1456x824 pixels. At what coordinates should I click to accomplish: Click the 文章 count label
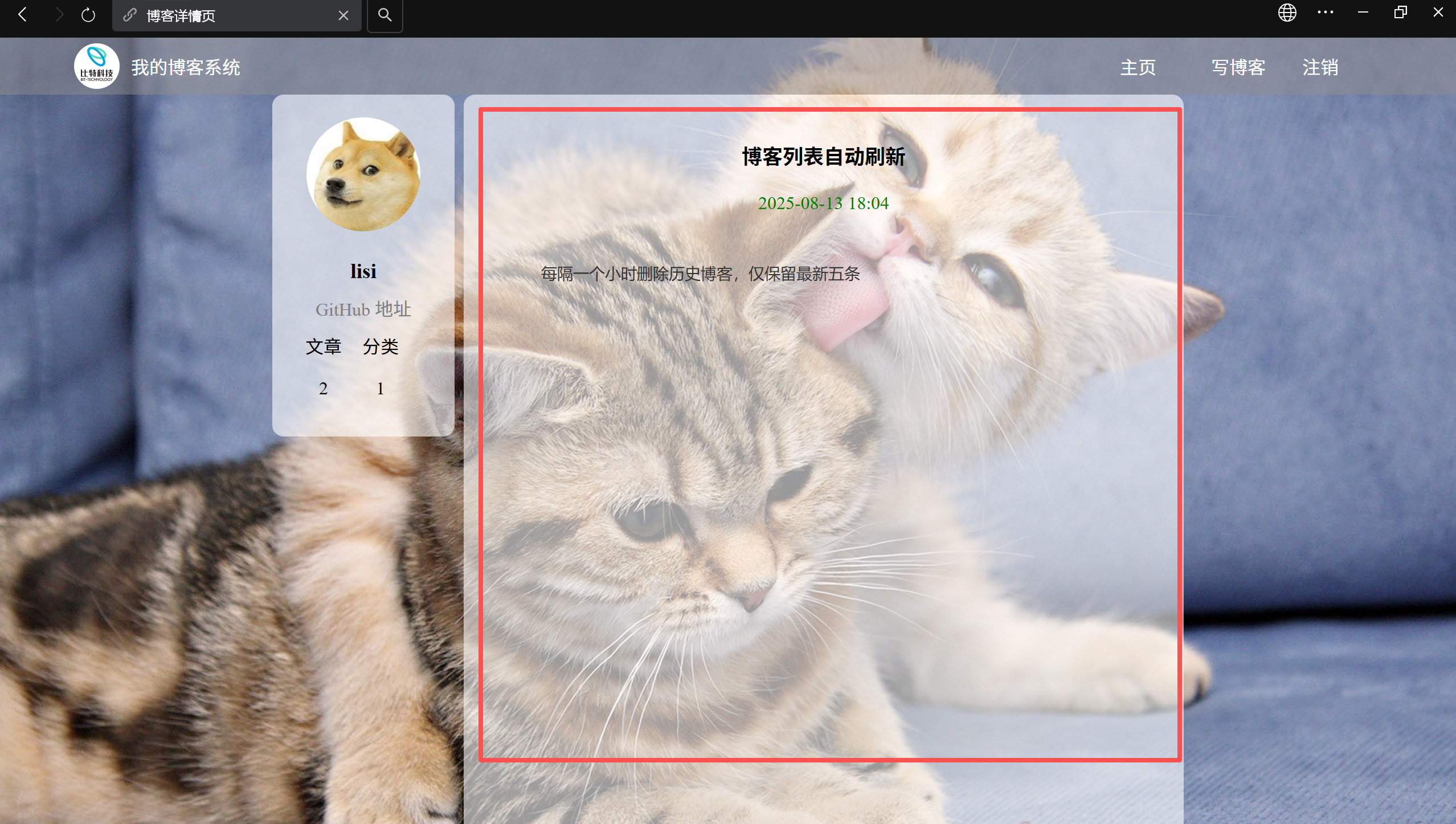click(x=323, y=346)
